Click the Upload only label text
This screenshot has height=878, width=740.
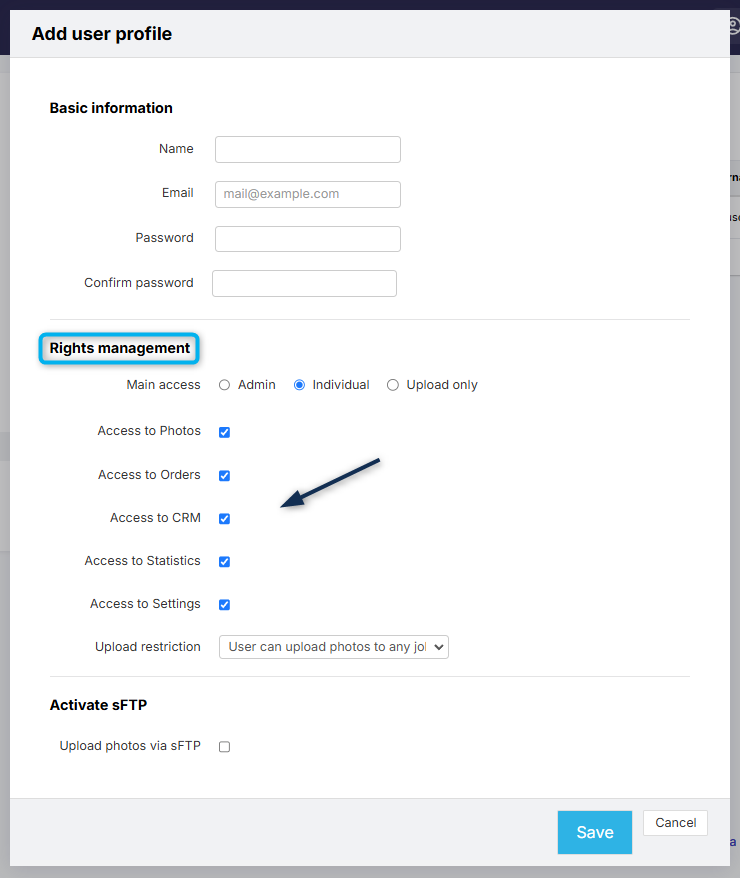coord(442,385)
